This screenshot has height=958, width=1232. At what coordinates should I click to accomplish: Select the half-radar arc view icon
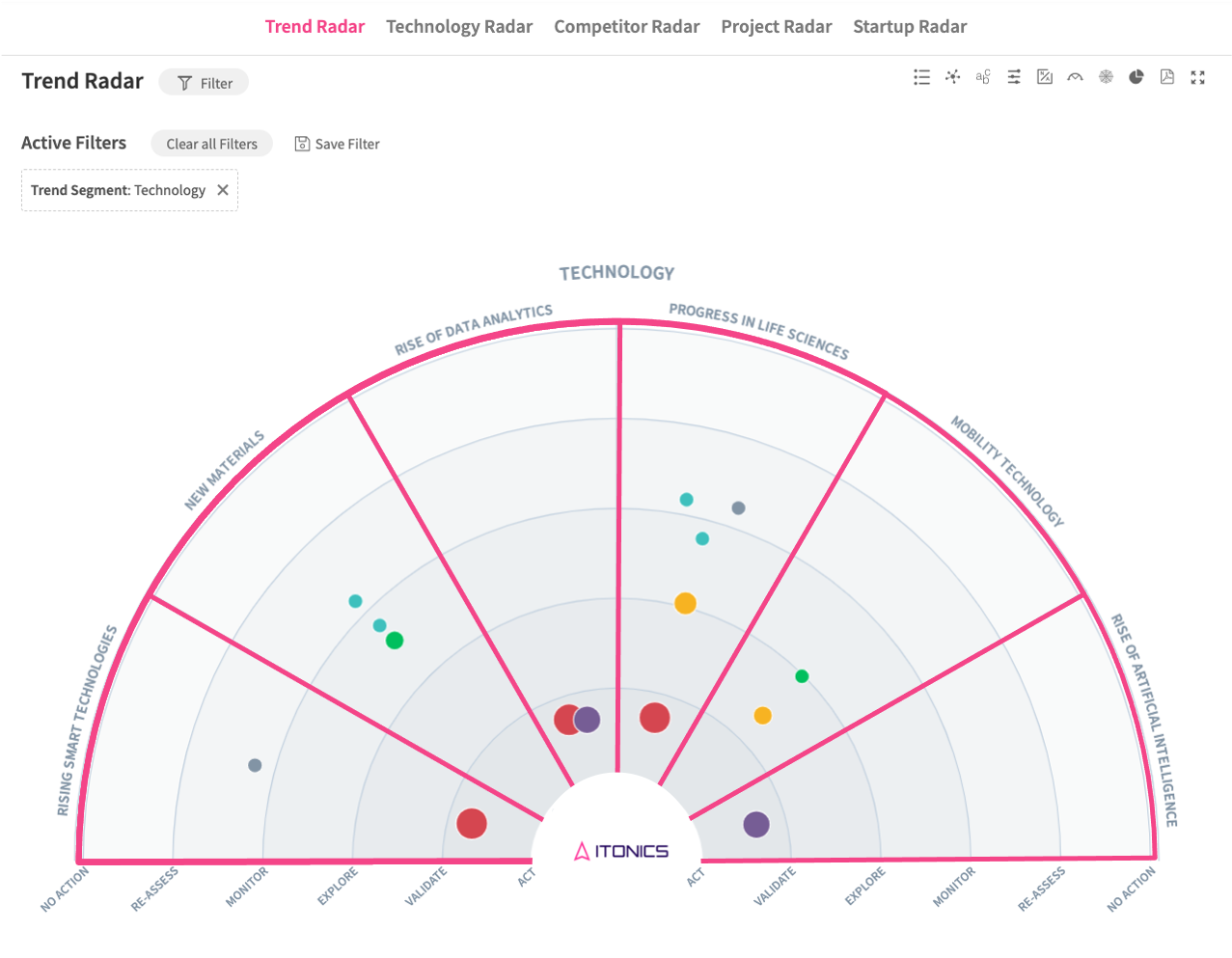(x=1075, y=77)
